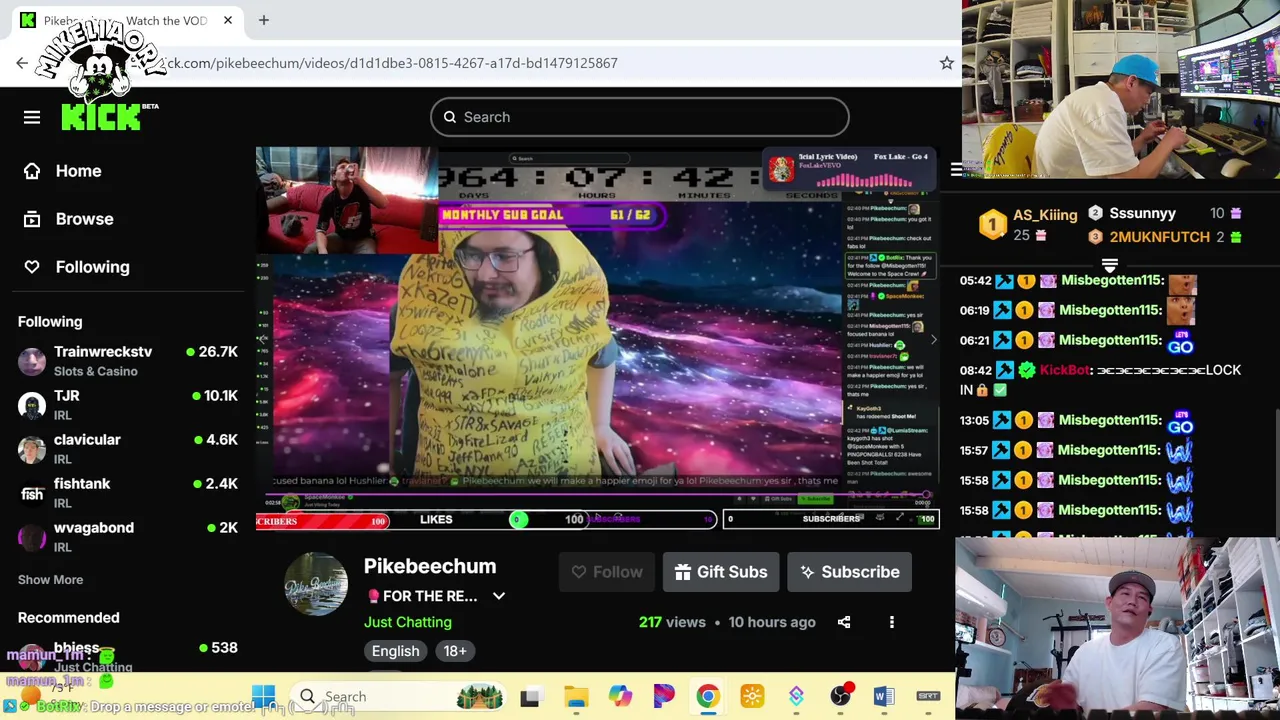
Task: Expand the stream title dropdown chevron
Action: [499, 596]
